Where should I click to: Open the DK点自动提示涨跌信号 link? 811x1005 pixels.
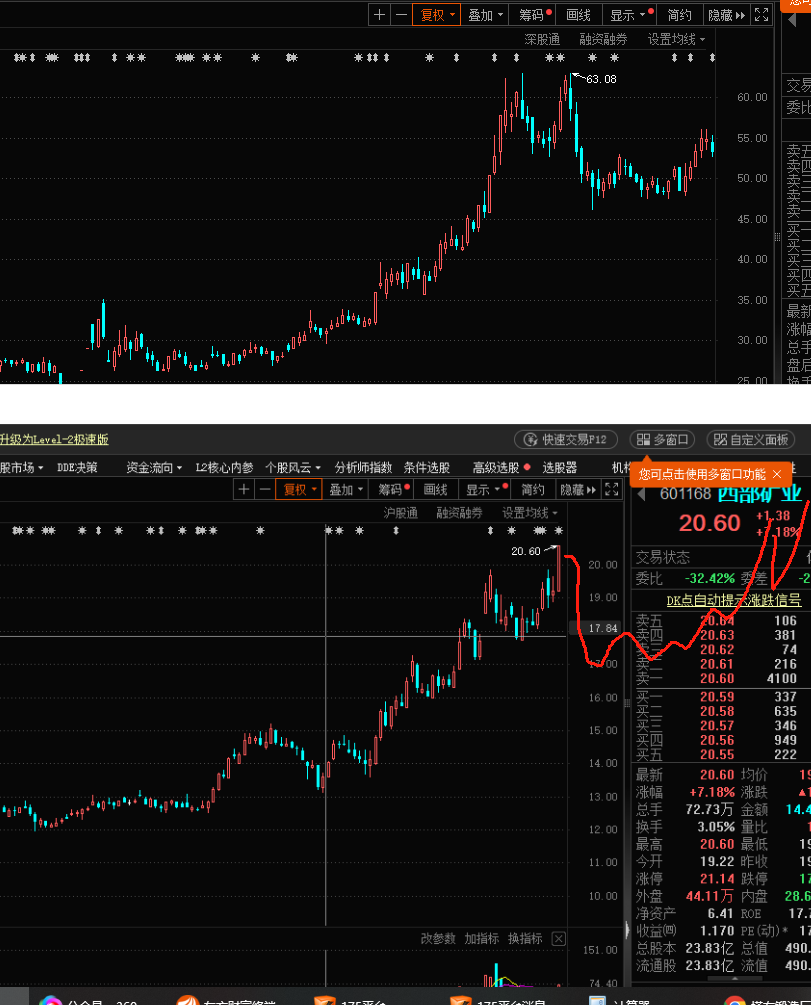click(x=733, y=600)
